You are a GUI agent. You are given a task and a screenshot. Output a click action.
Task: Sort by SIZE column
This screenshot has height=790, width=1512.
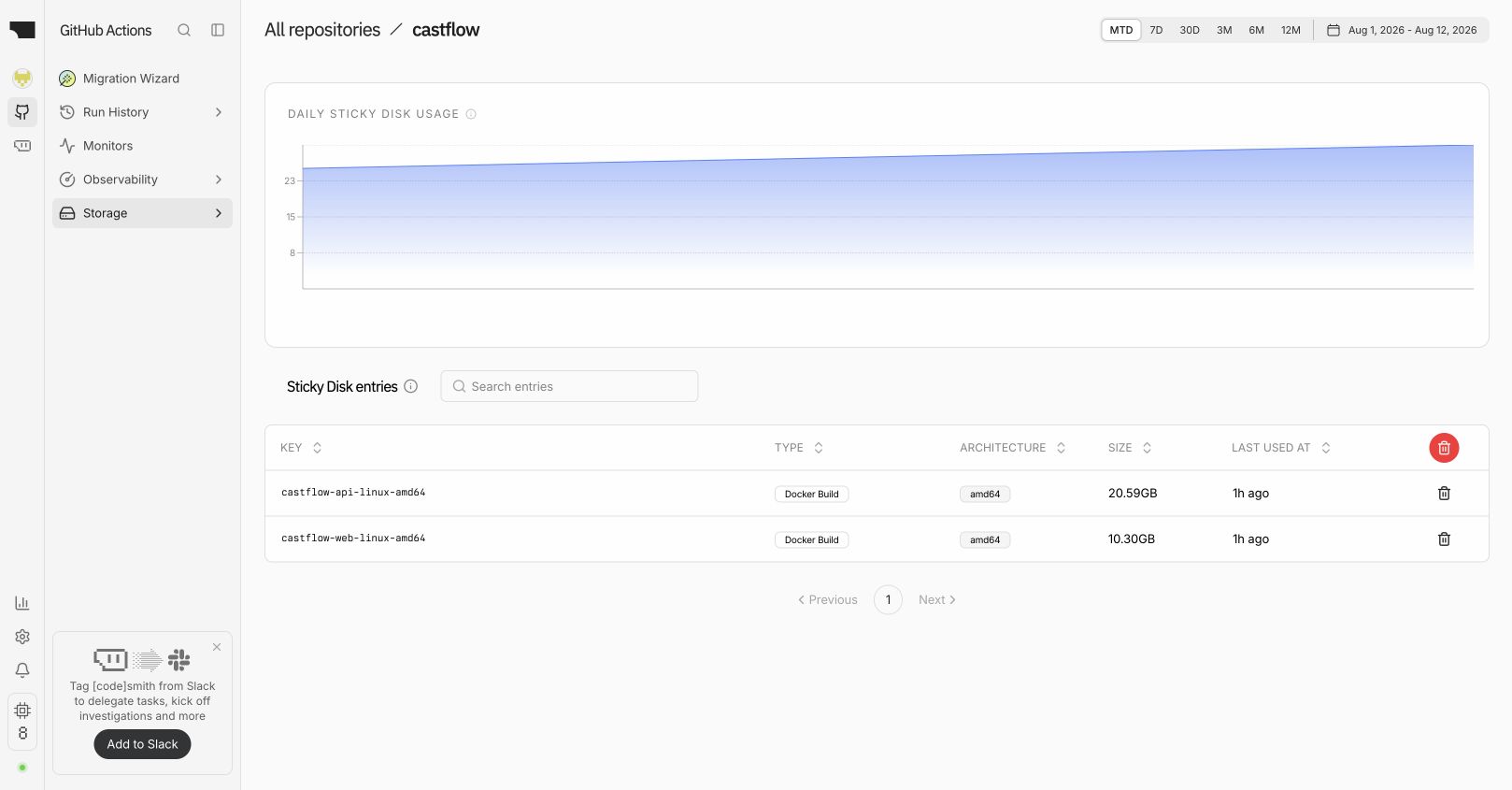coord(1130,448)
